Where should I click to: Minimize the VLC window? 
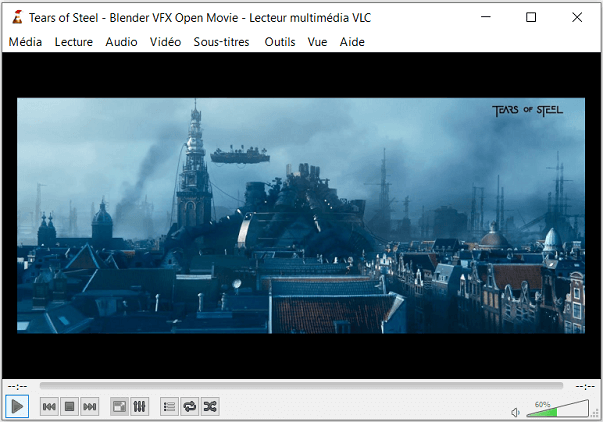(x=486, y=17)
